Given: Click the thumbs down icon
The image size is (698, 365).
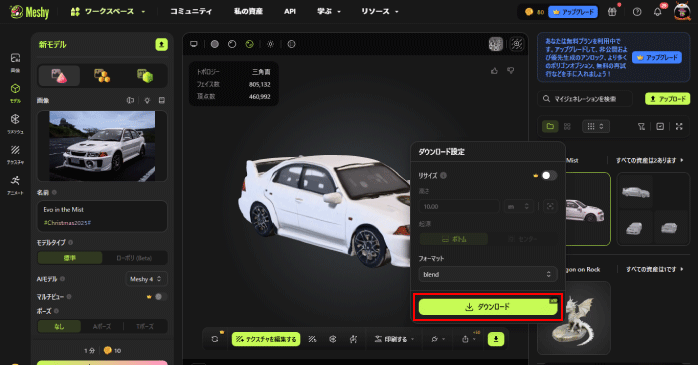Looking at the screenshot, I should click(x=511, y=71).
